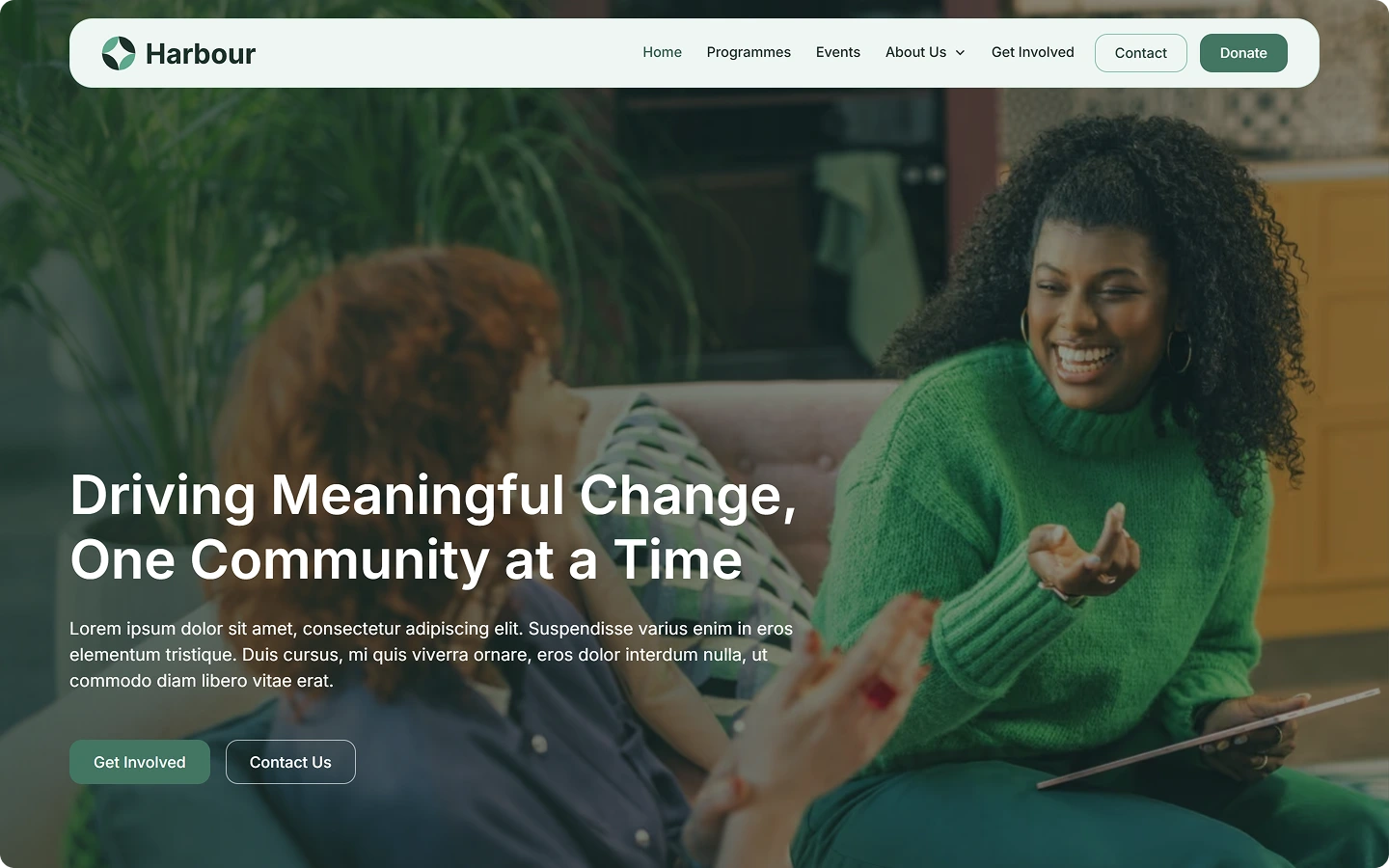The image size is (1389, 868).
Task: Open the Programmes page from navbar
Action: (x=749, y=52)
